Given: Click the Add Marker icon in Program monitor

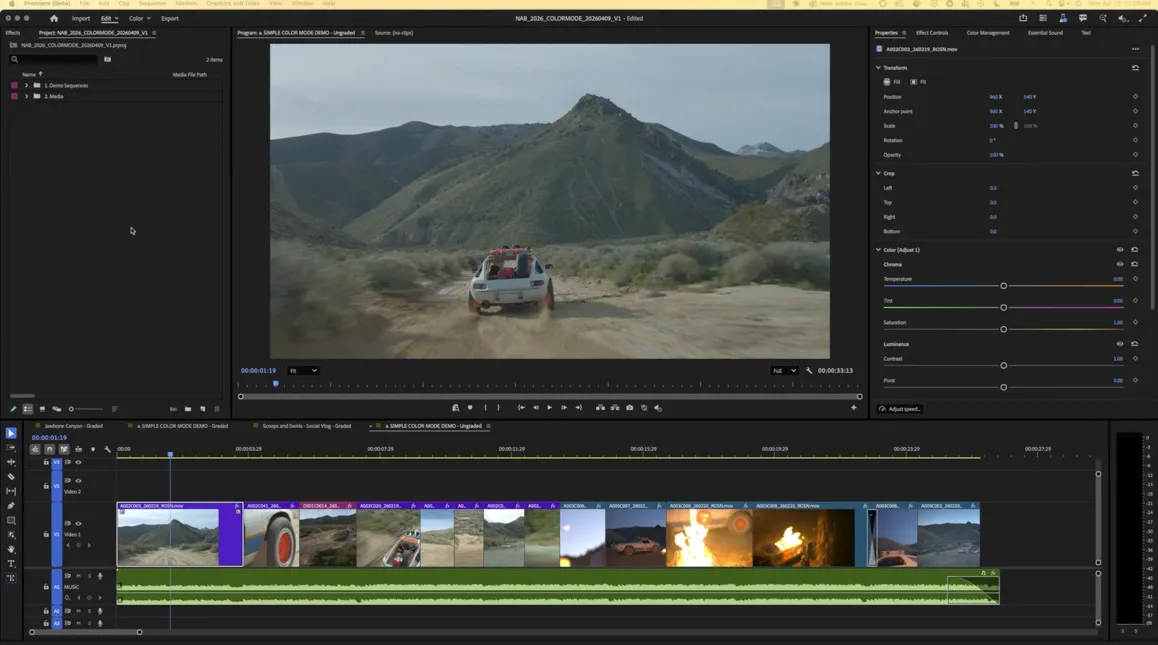Looking at the screenshot, I should pyautogui.click(x=470, y=408).
